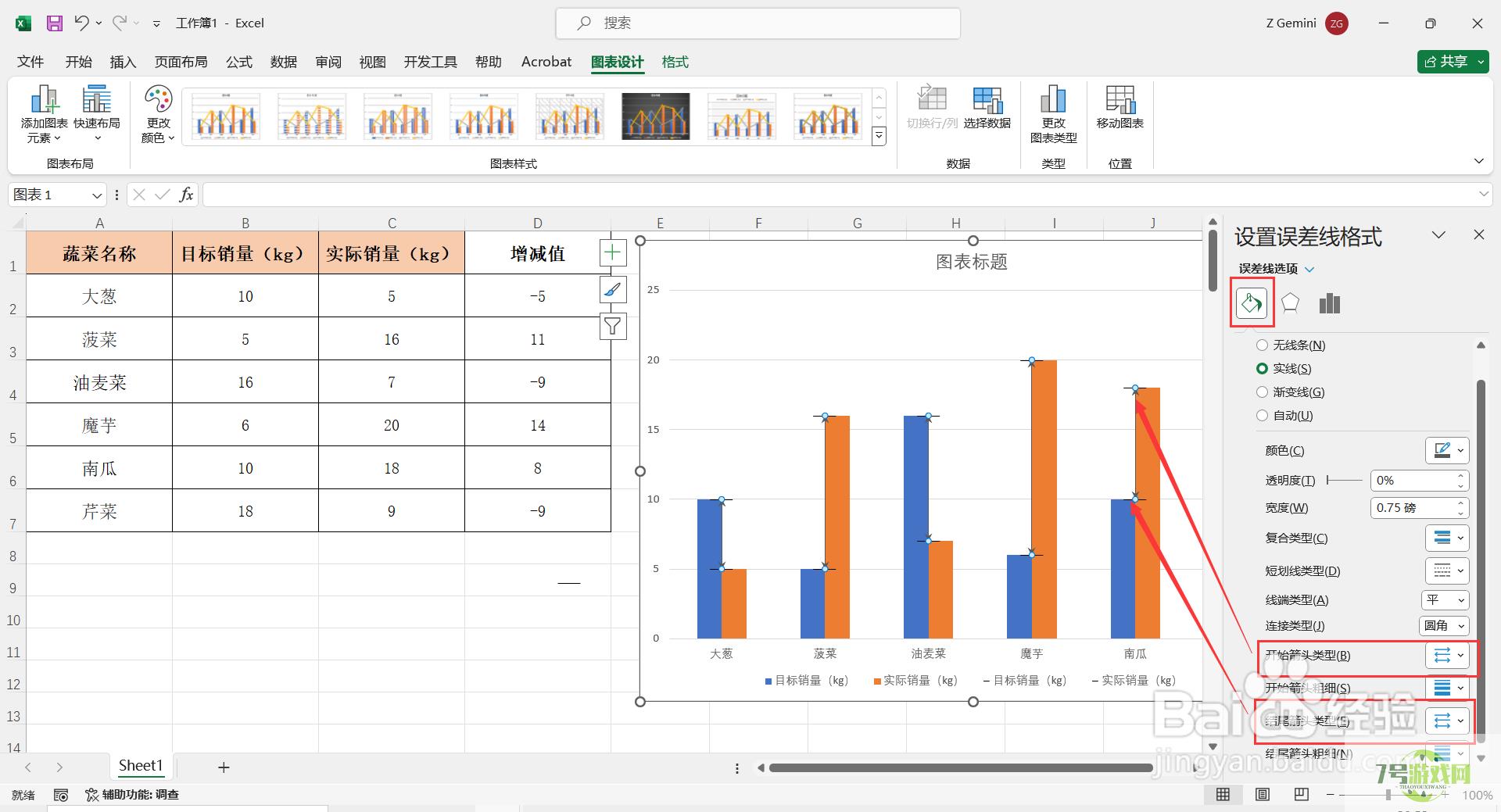Open Begin Arrow type dropdown
Screen dimensions: 1501x812
[x=1447, y=655]
